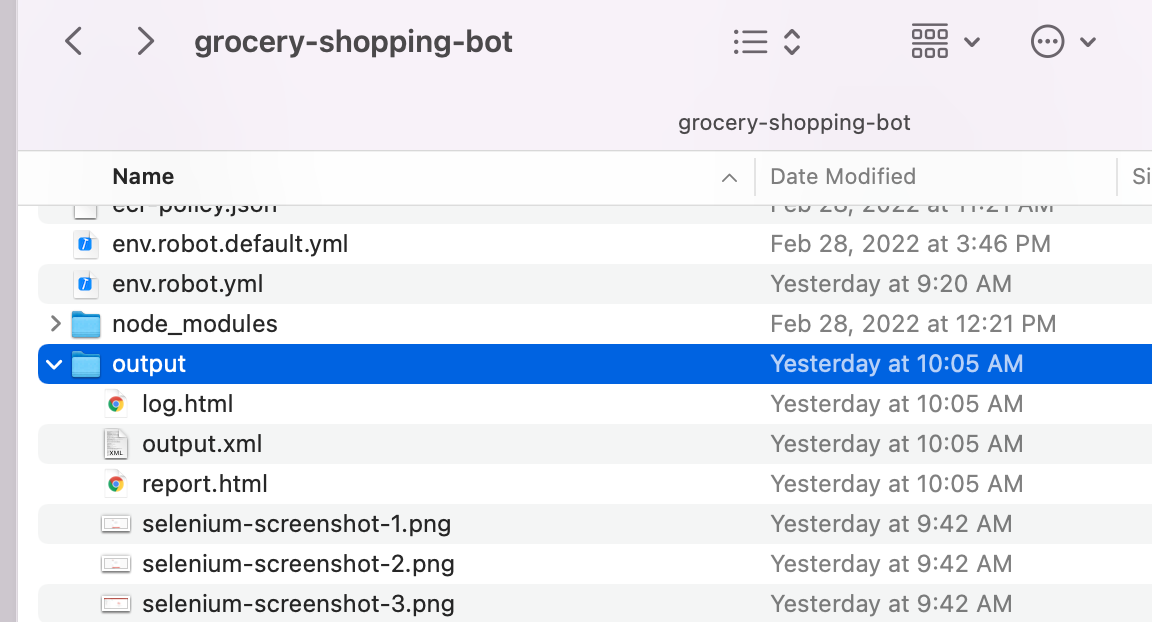Select the output.xml file name

[202, 444]
